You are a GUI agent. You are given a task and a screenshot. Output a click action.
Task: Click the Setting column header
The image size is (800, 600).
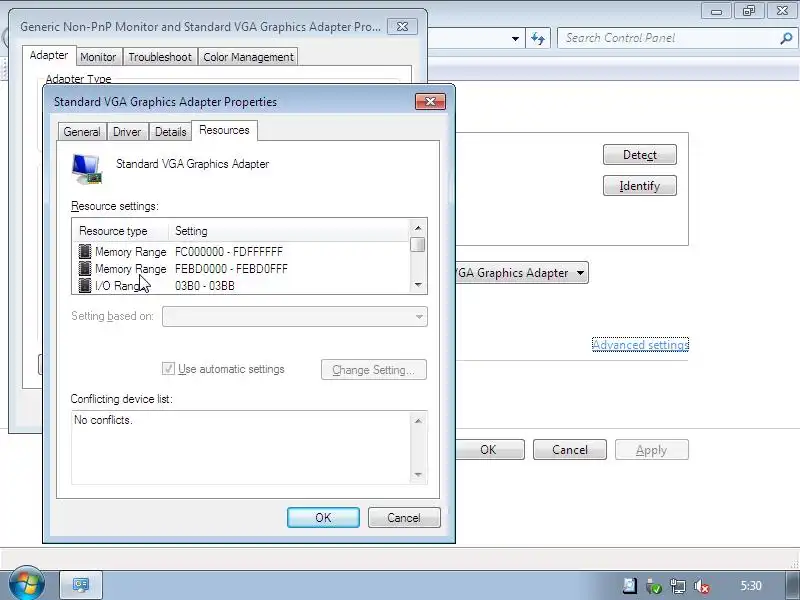click(289, 231)
